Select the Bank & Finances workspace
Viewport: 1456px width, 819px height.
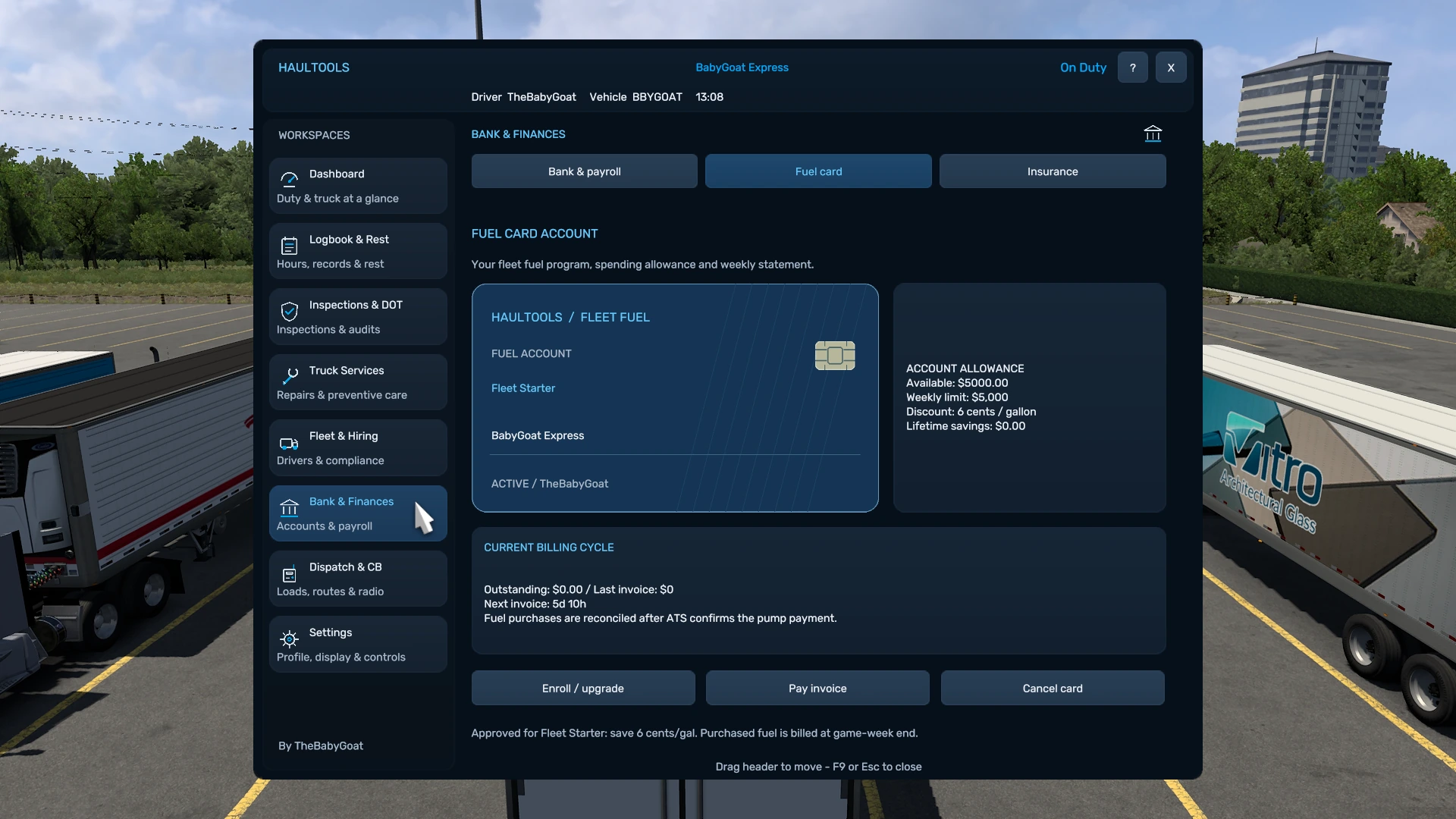tap(358, 513)
